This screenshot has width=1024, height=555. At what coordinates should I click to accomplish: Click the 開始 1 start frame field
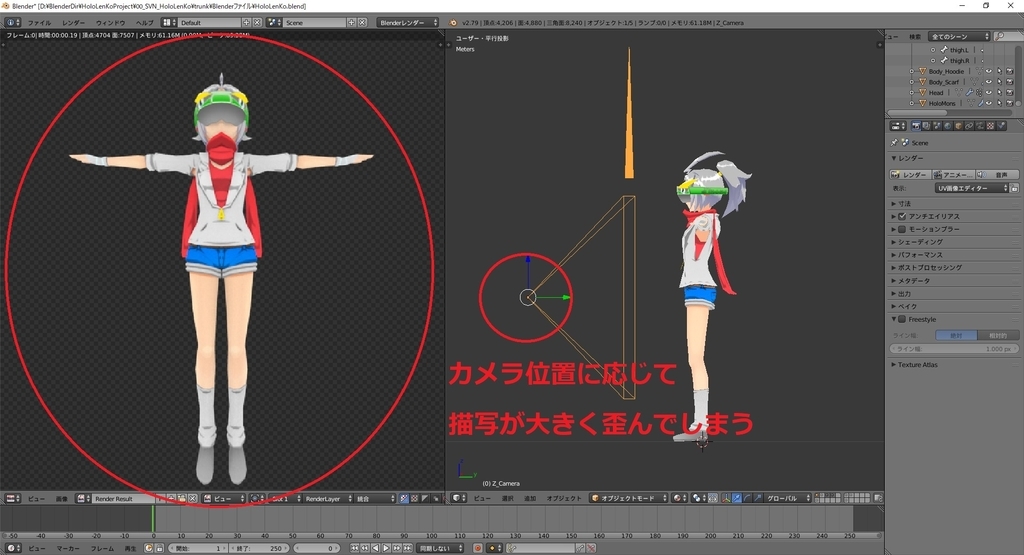click(198, 548)
